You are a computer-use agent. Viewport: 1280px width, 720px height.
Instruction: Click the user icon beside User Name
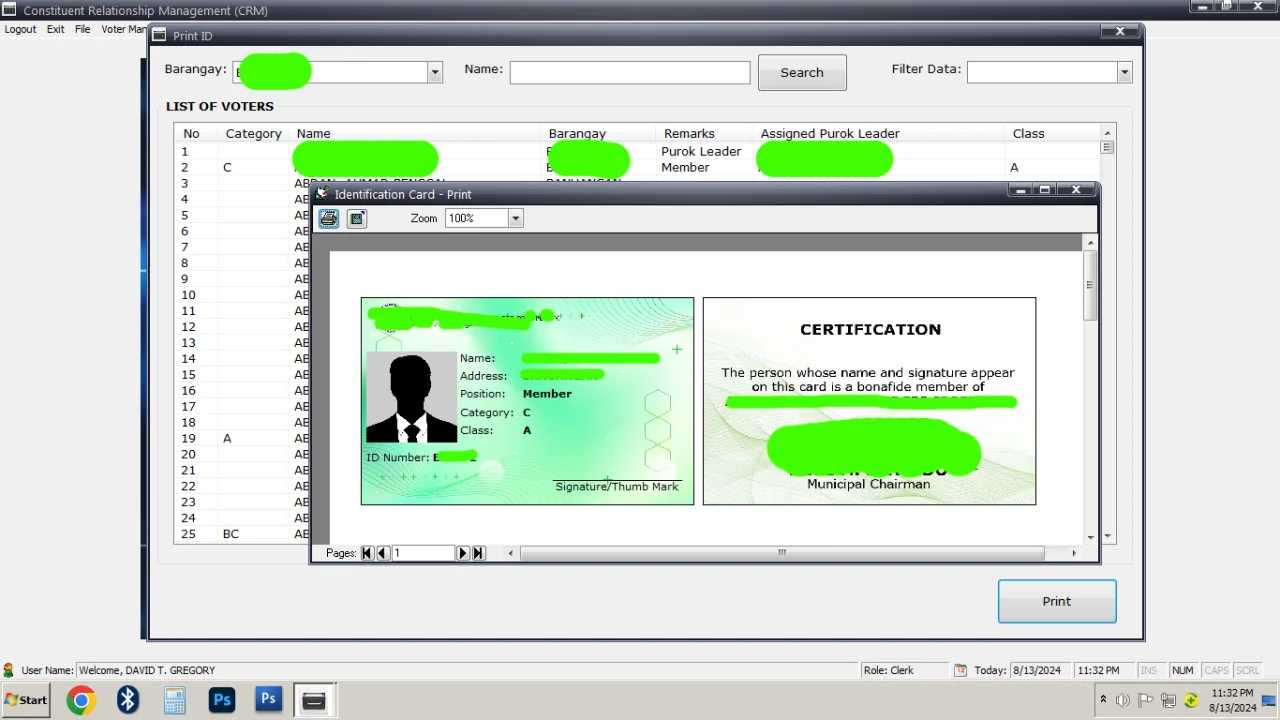pos(9,670)
